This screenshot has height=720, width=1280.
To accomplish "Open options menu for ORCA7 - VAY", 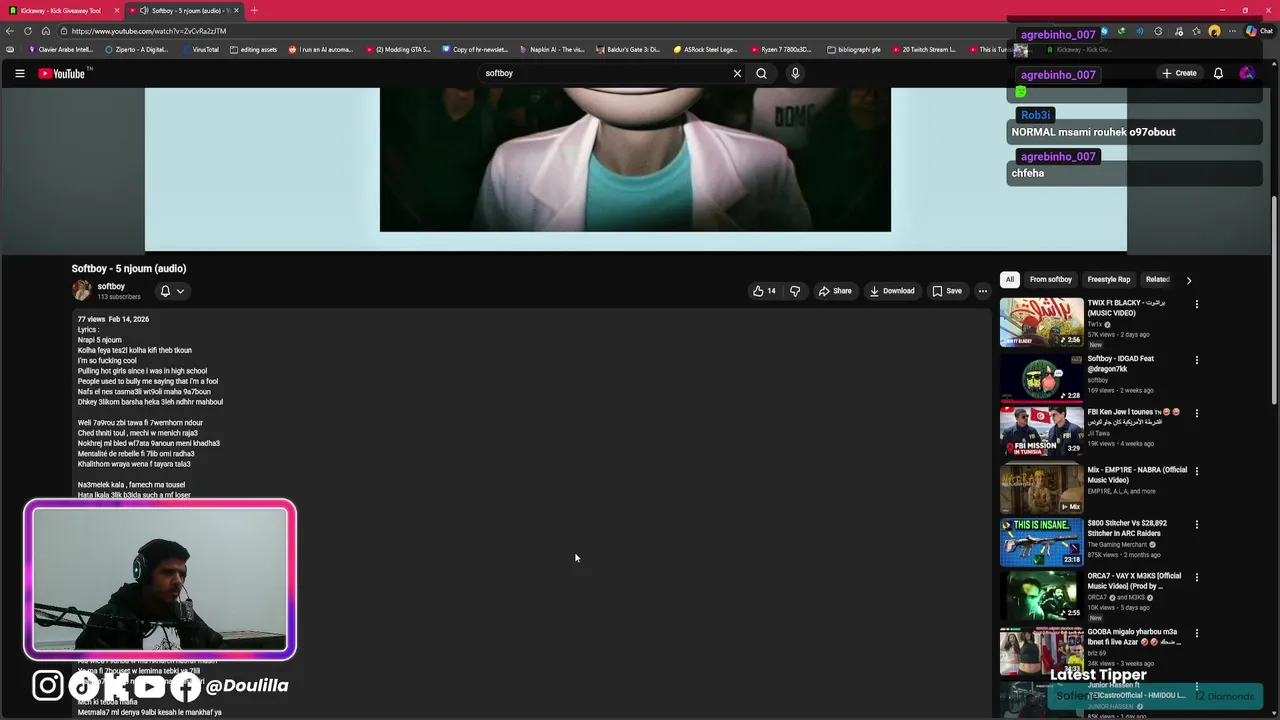I will 1197,577.
